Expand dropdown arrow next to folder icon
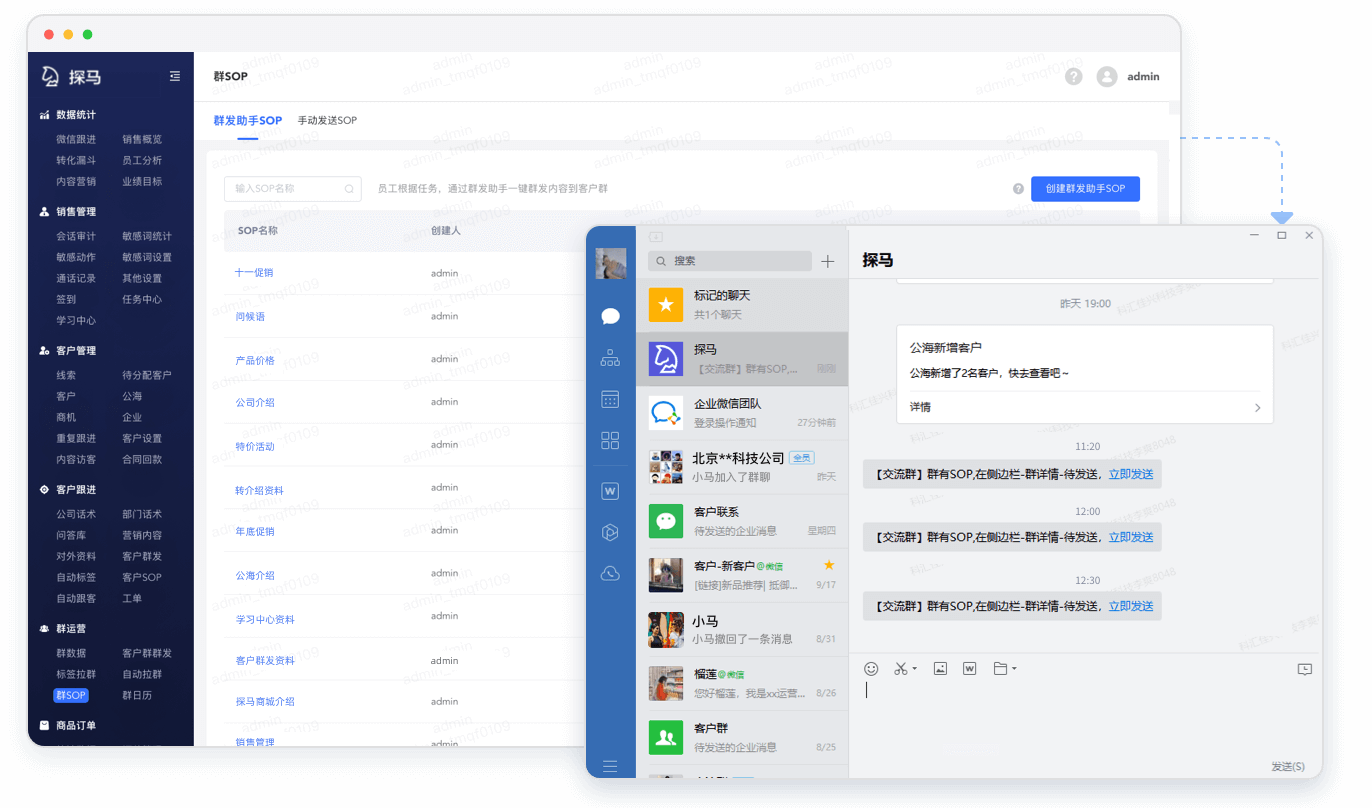 coord(1014,669)
